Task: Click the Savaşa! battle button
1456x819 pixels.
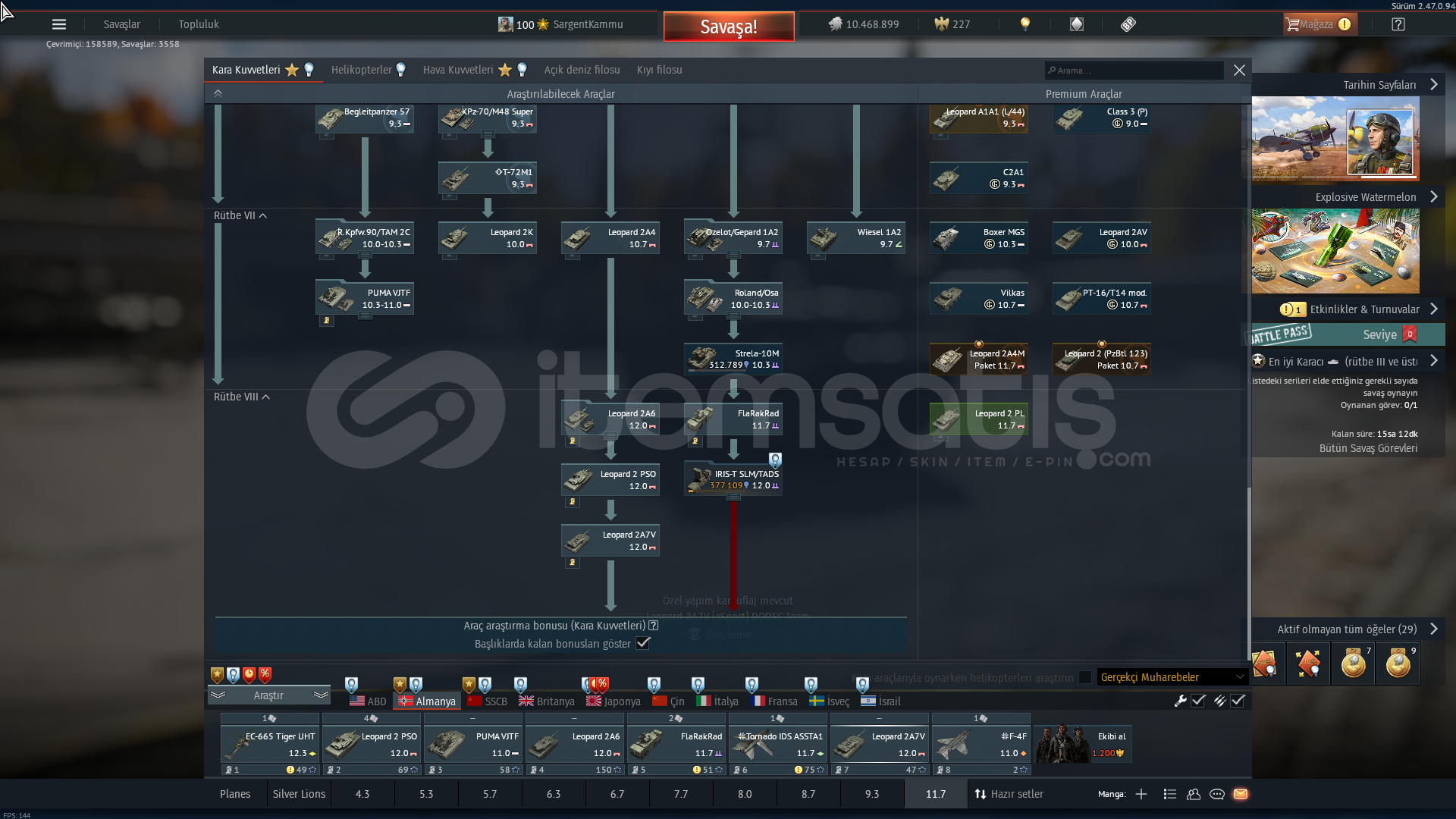Action: [729, 27]
